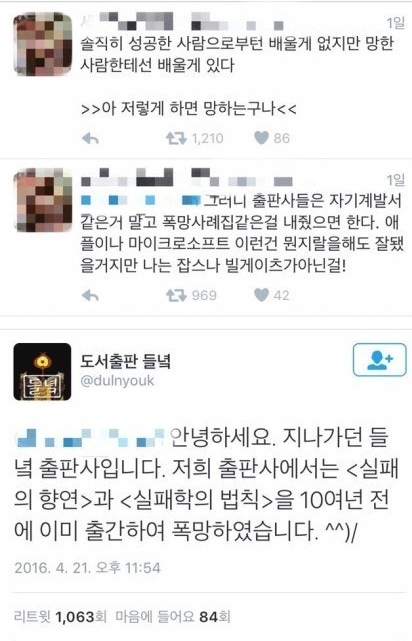This screenshot has width=412, height=641.
Task: Open 도서출판 들녘 profile picture
Action: coord(42,372)
